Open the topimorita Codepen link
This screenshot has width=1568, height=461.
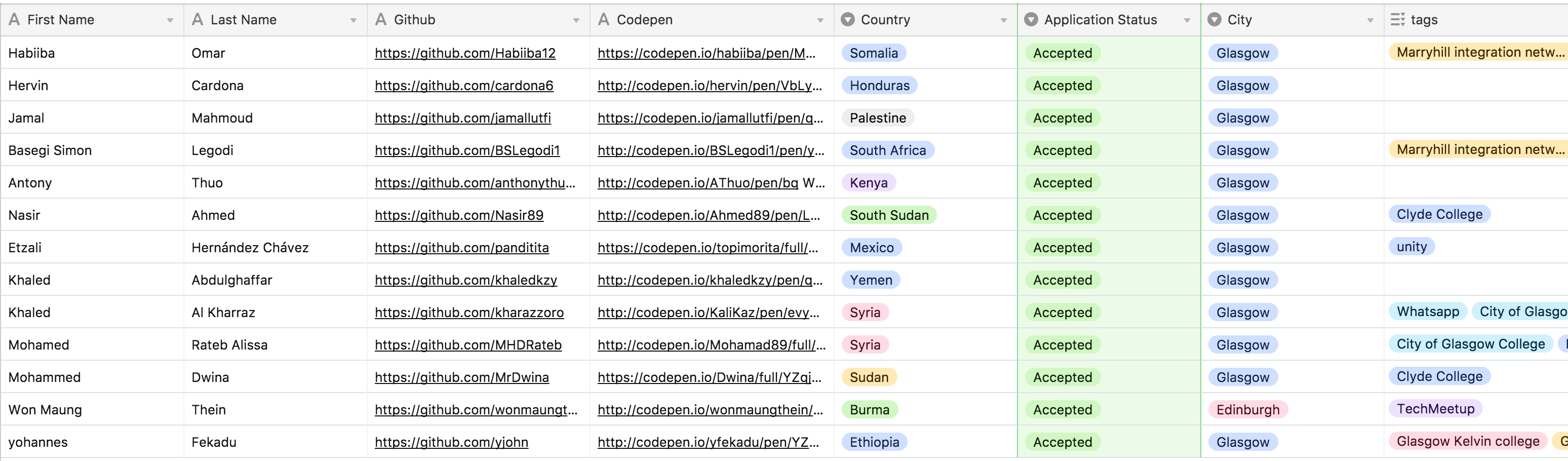click(708, 247)
